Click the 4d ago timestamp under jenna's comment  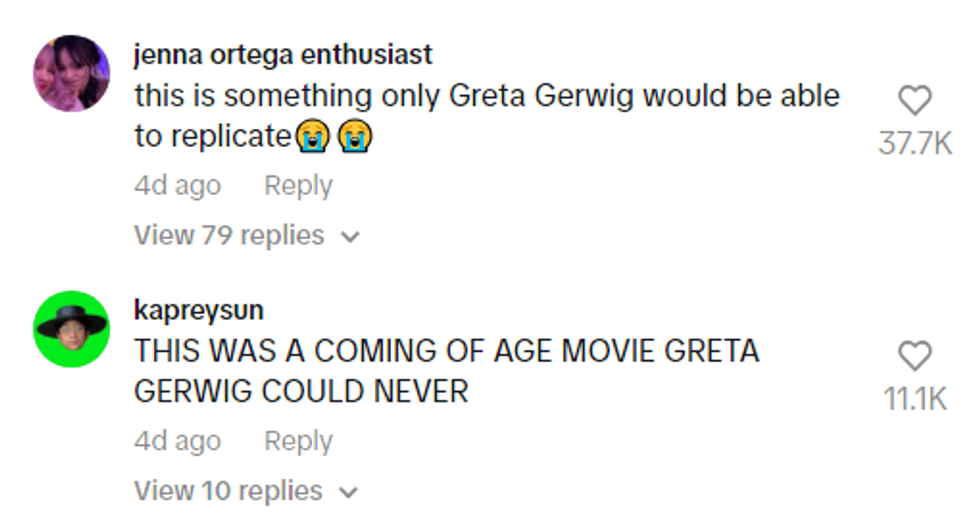pyautogui.click(x=177, y=186)
